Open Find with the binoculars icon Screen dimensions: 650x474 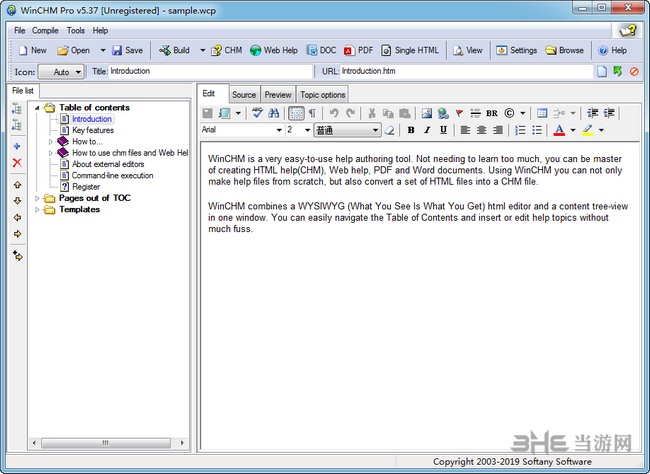coord(274,113)
